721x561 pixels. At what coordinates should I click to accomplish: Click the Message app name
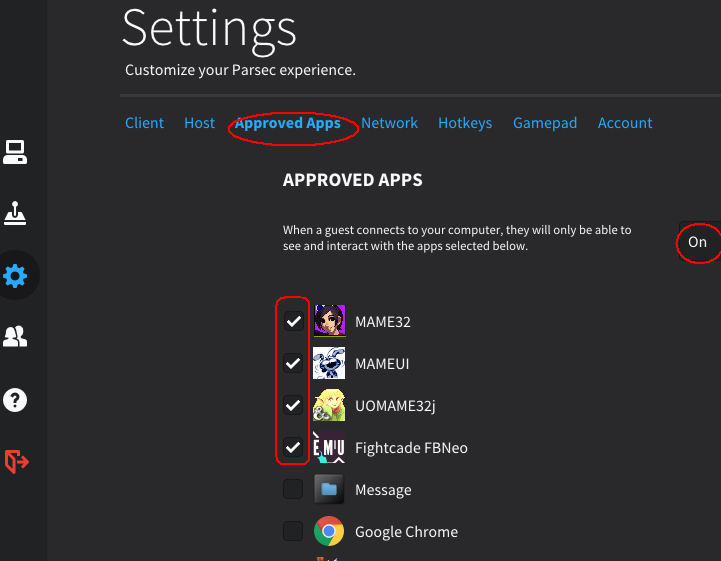[x=383, y=490]
